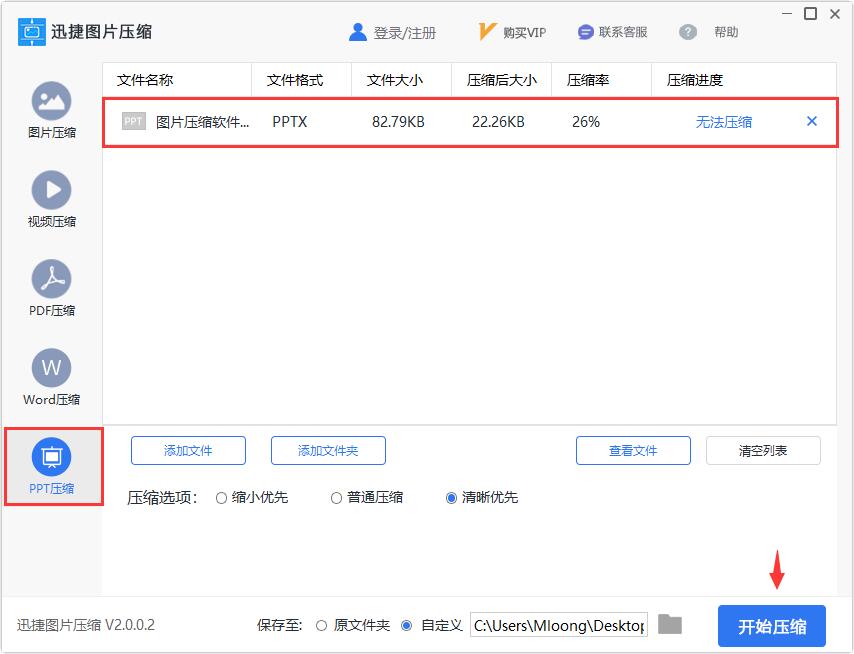Click the VIP purchase V icon

486,32
